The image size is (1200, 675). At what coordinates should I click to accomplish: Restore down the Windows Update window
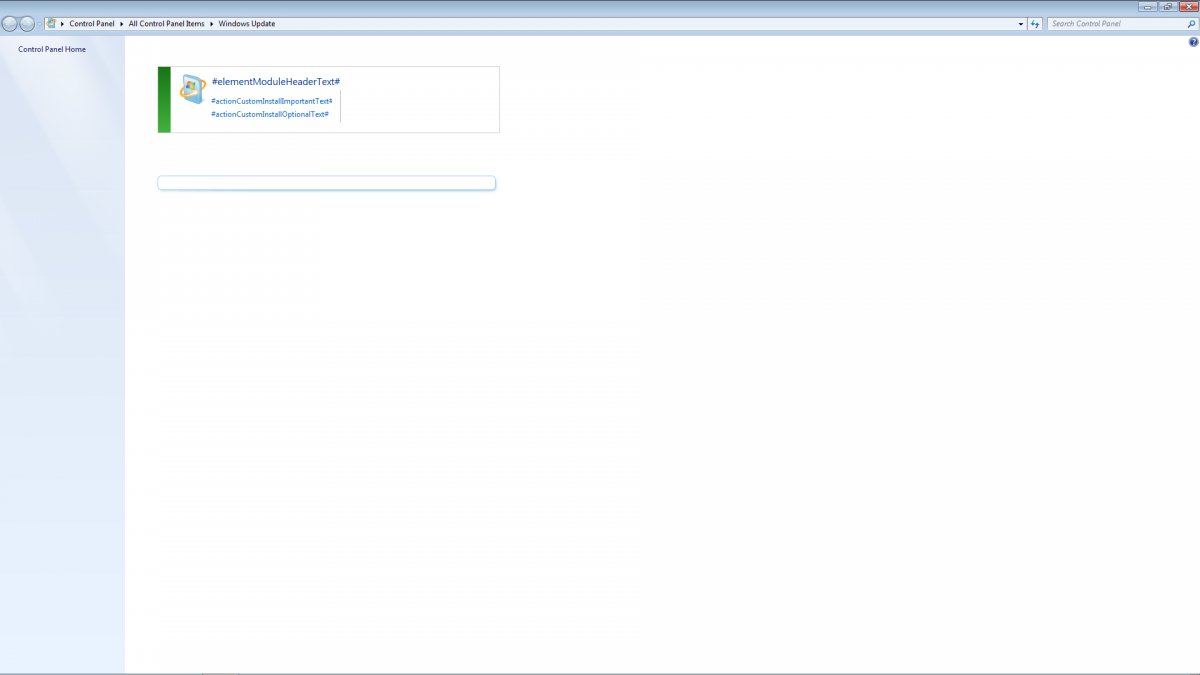(x=1168, y=6)
